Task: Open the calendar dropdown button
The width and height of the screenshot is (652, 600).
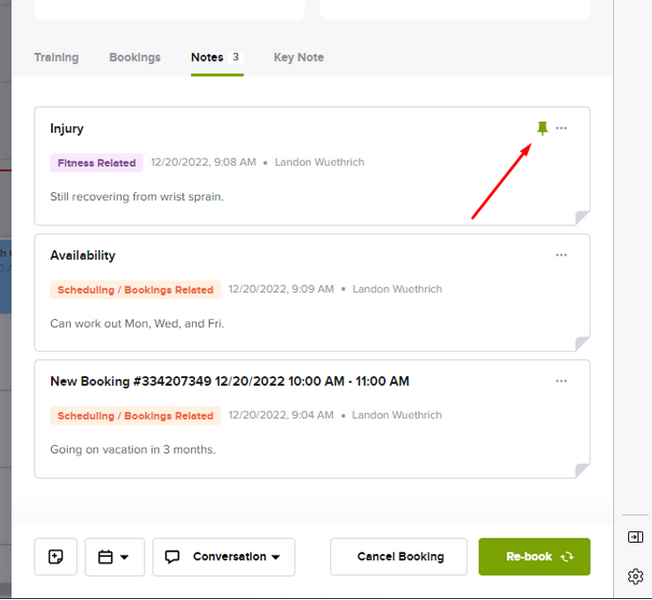Action: pyautogui.click(x=115, y=557)
